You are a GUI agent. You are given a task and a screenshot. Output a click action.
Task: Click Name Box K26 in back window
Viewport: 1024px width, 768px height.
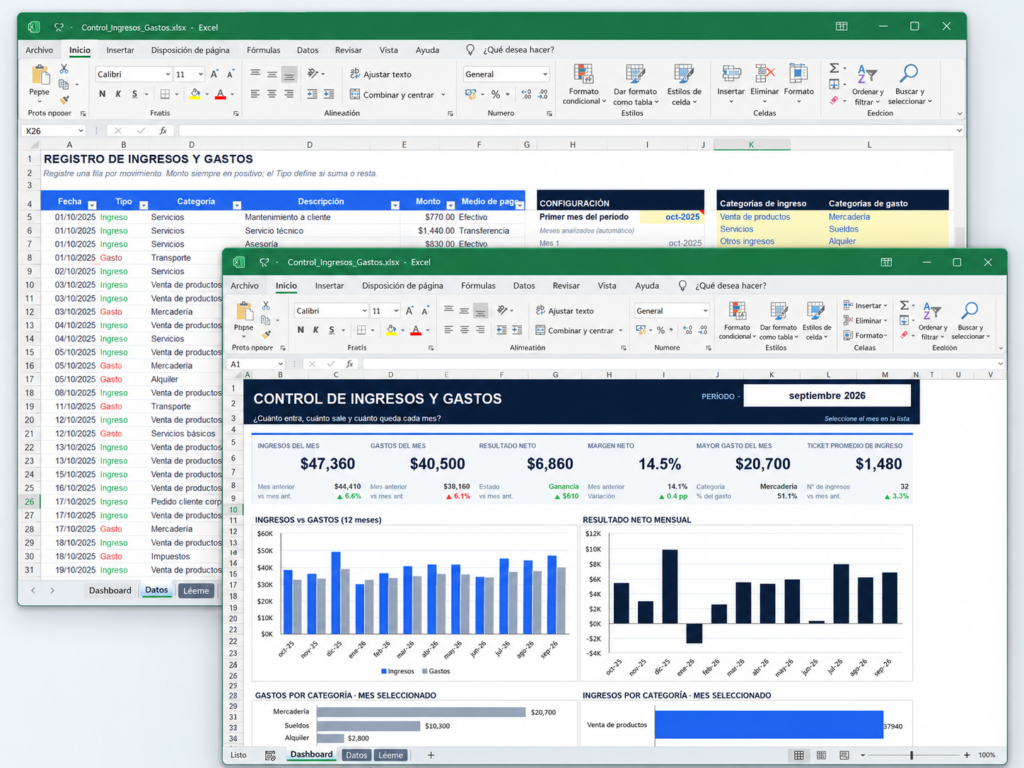(x=54, y=131)
